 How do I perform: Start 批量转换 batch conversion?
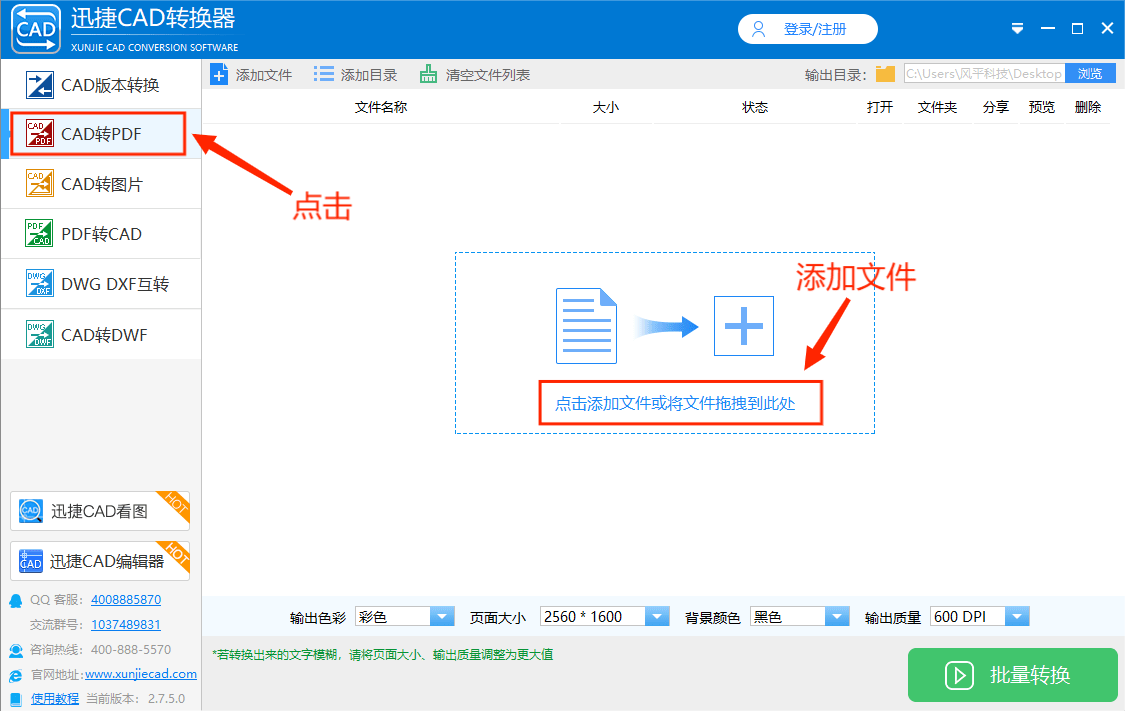pos(1012,674)
